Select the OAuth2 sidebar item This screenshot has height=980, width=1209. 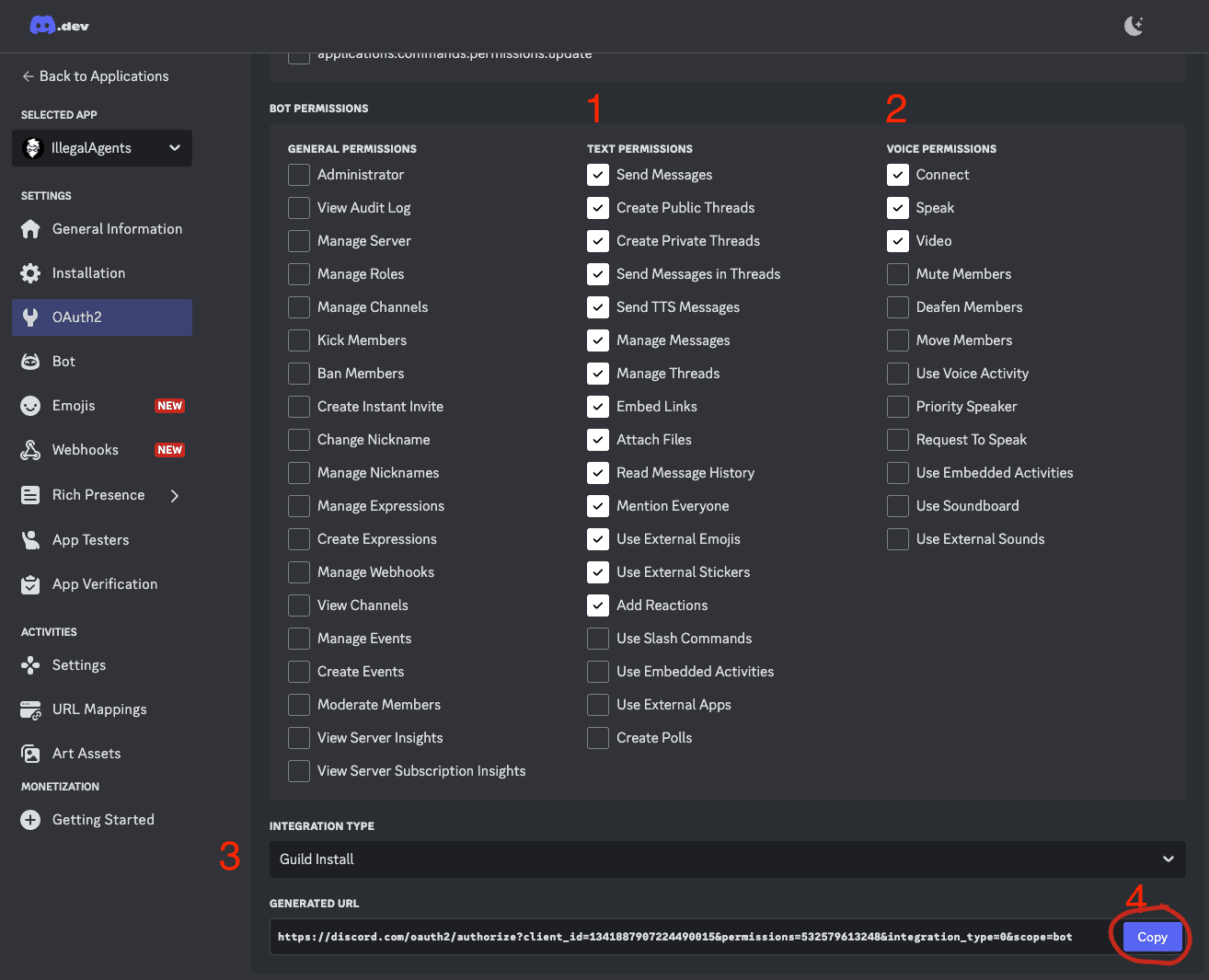click(x=102, y=317)
